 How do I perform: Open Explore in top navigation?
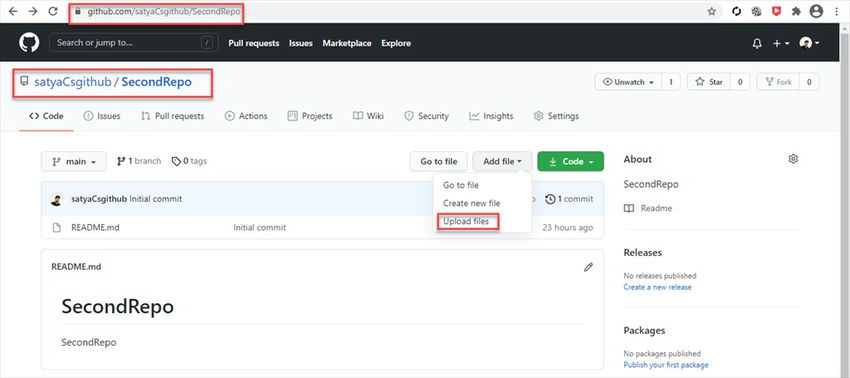click(396, 43)
